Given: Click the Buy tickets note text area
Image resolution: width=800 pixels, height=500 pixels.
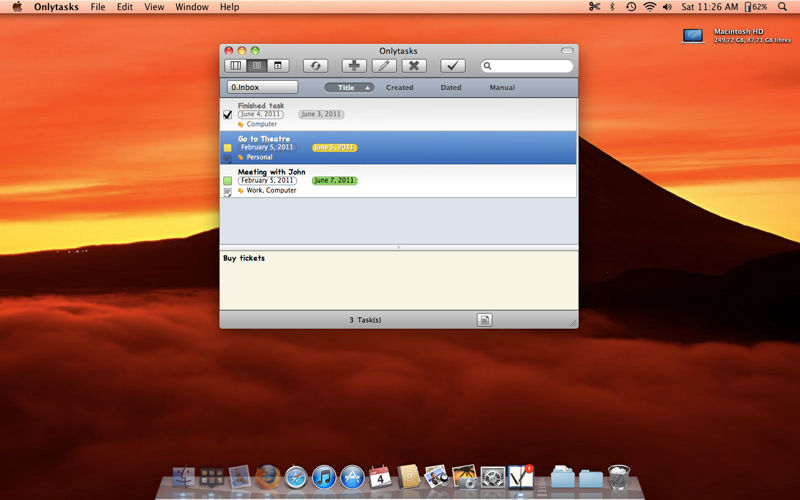Looking at the screenshot, I should [398, 280].
